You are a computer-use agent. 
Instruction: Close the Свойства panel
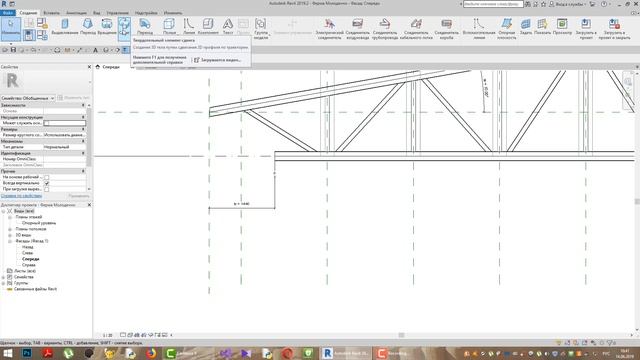(x=89, y=67)
